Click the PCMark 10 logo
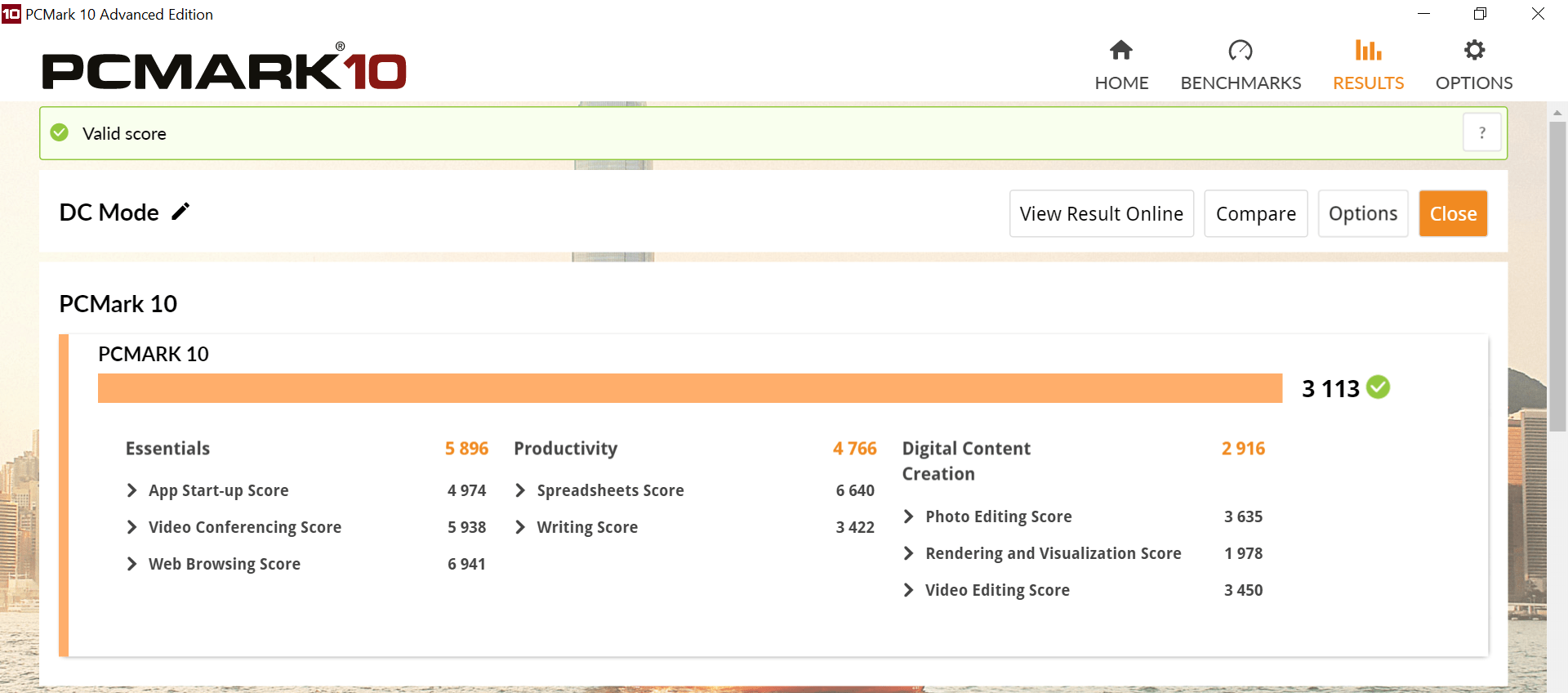 click(x=224, y=66)
